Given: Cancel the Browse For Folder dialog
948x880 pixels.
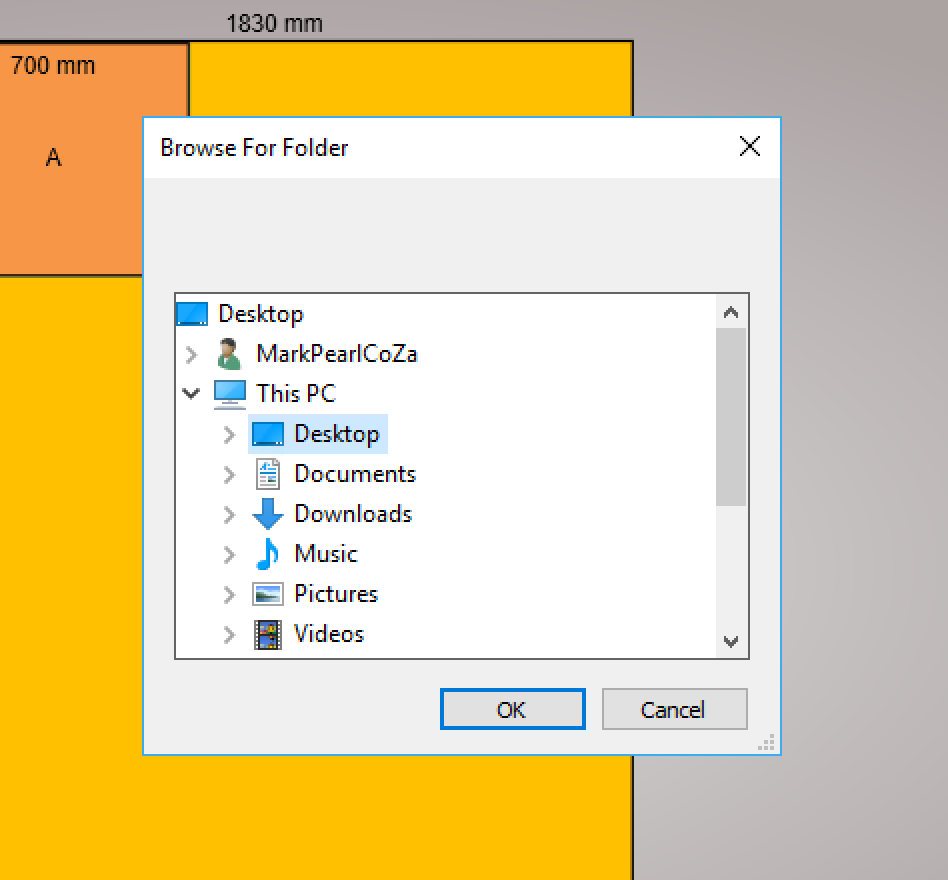Looking at the screenshot, I should tap(675, 709).
